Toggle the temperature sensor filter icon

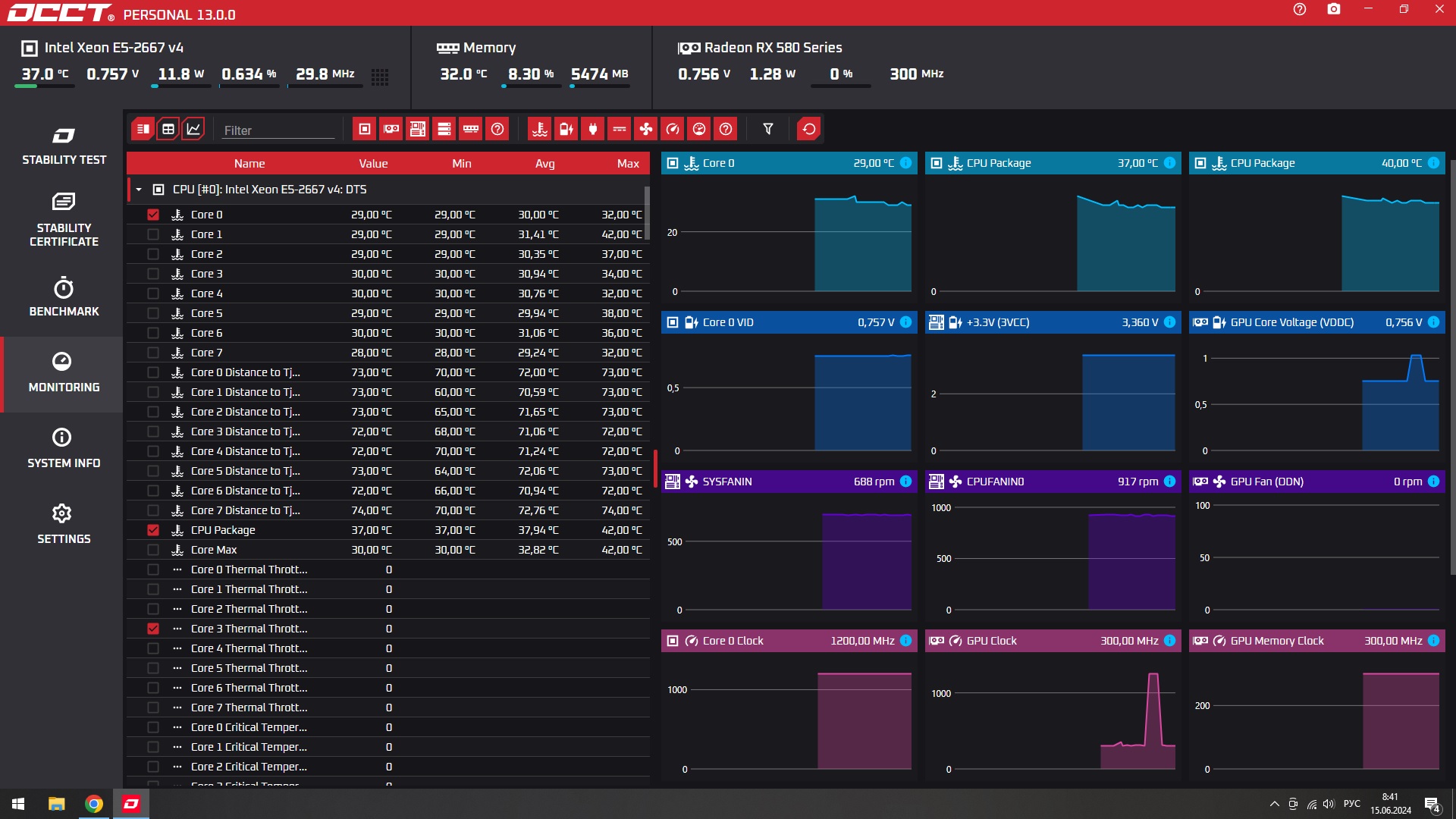tap(540, 129)
